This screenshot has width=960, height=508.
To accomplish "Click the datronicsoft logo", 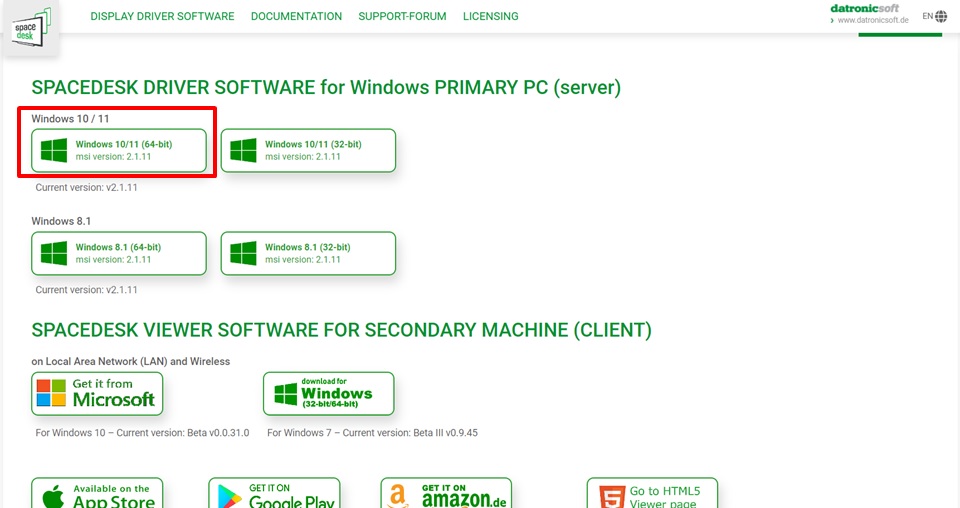I will click(x=864, y=8).
